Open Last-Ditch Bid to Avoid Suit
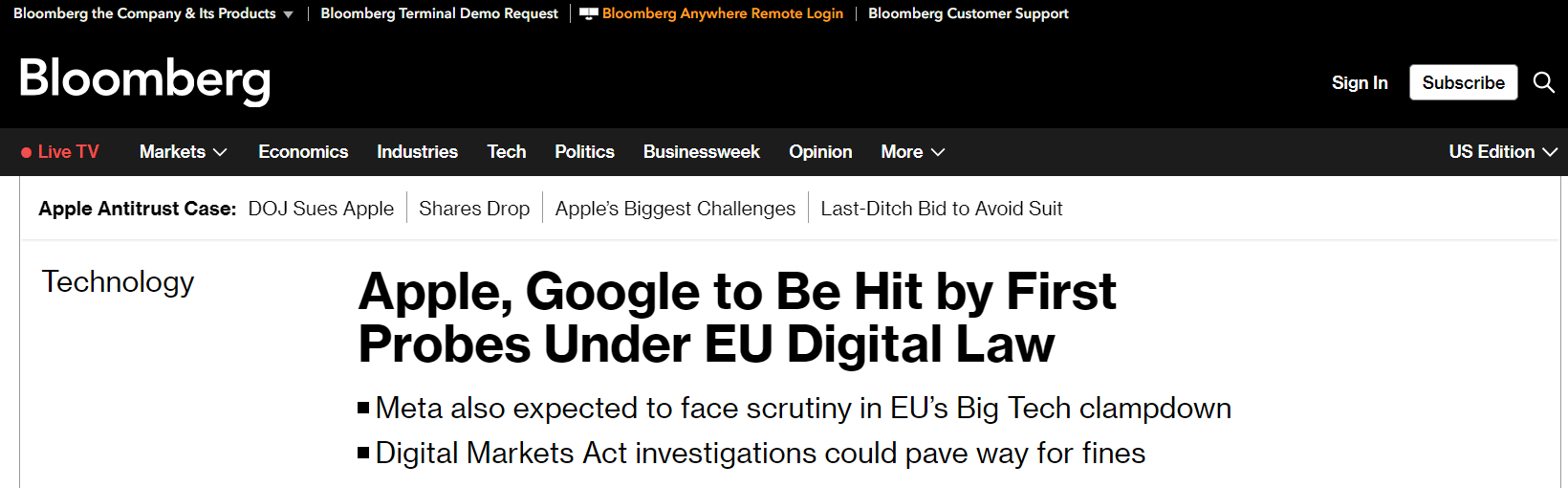This screenshot has width=1568, height=488. tap(941, 209)
